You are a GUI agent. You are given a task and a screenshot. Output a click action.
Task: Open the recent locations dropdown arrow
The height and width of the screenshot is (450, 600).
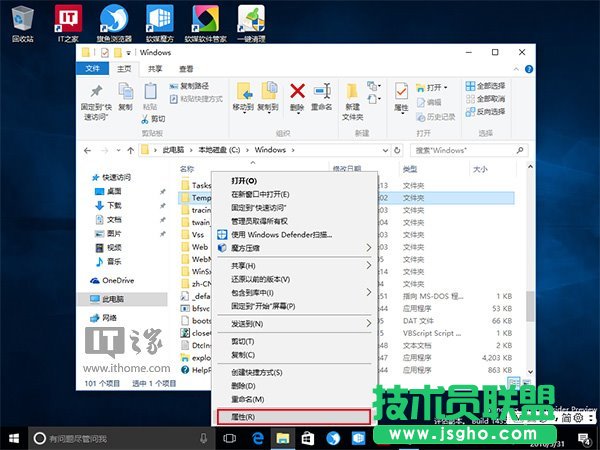tap(118, 150)
